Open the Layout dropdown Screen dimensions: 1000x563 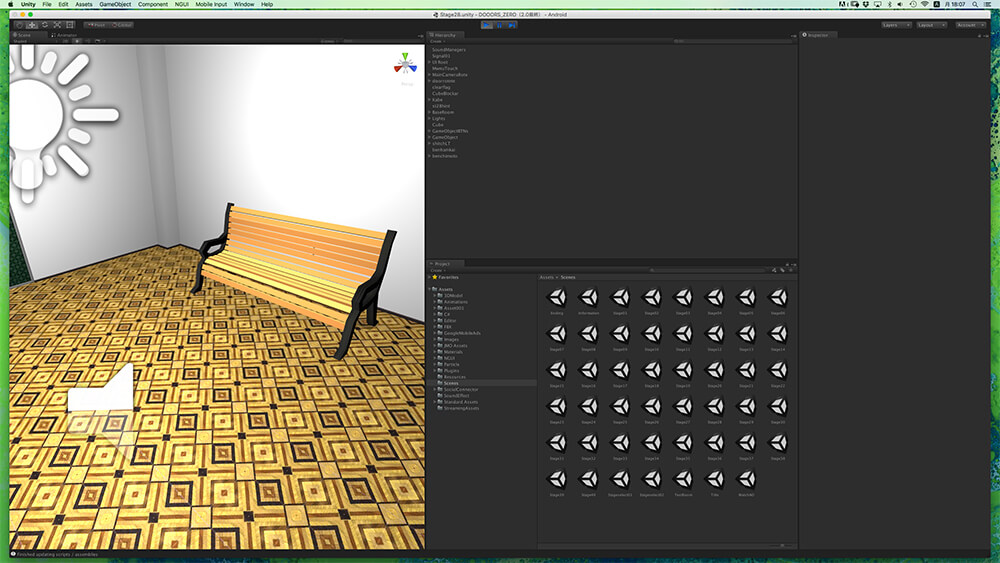click(932, 24)
